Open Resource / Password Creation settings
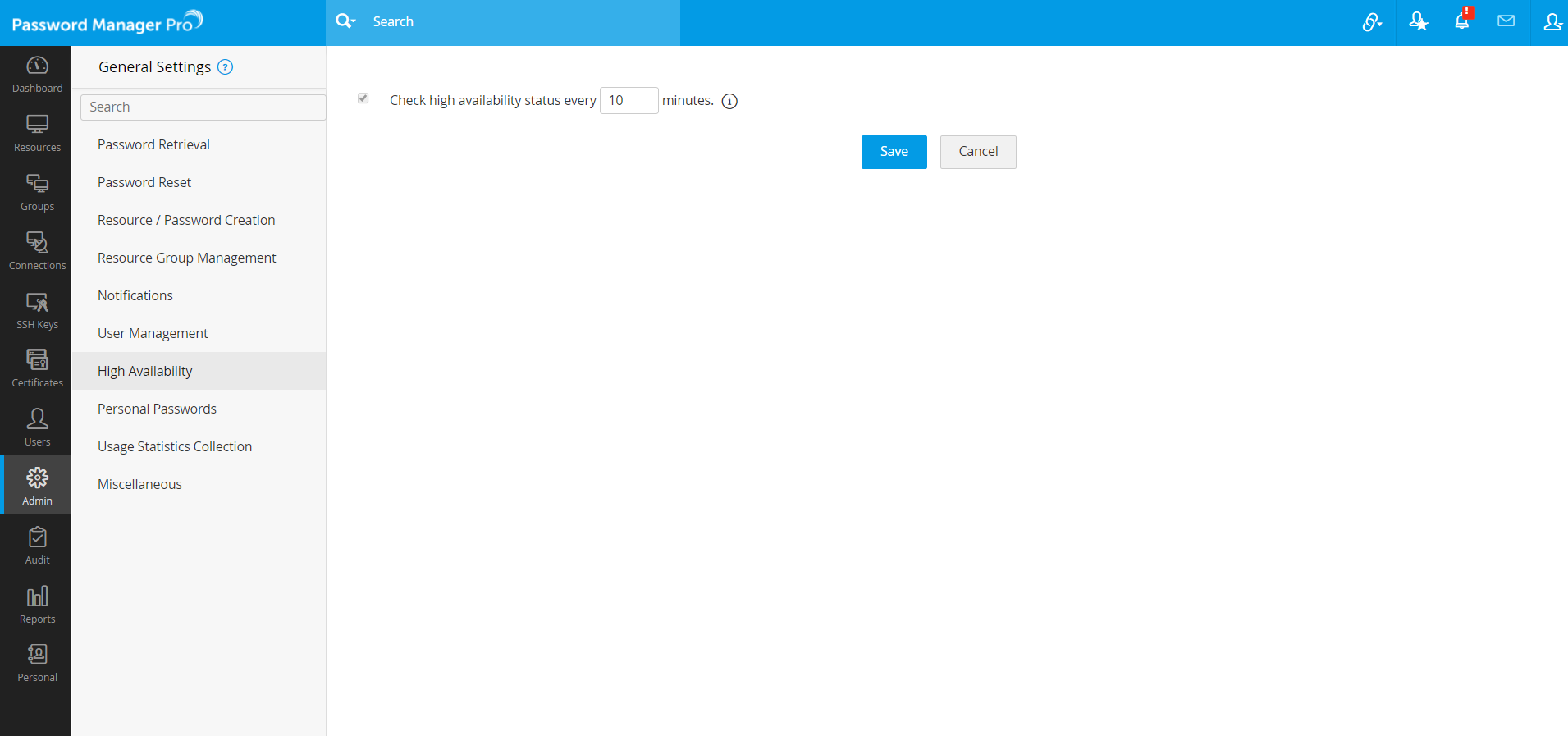1568x736 pixels. pos(199,220)
